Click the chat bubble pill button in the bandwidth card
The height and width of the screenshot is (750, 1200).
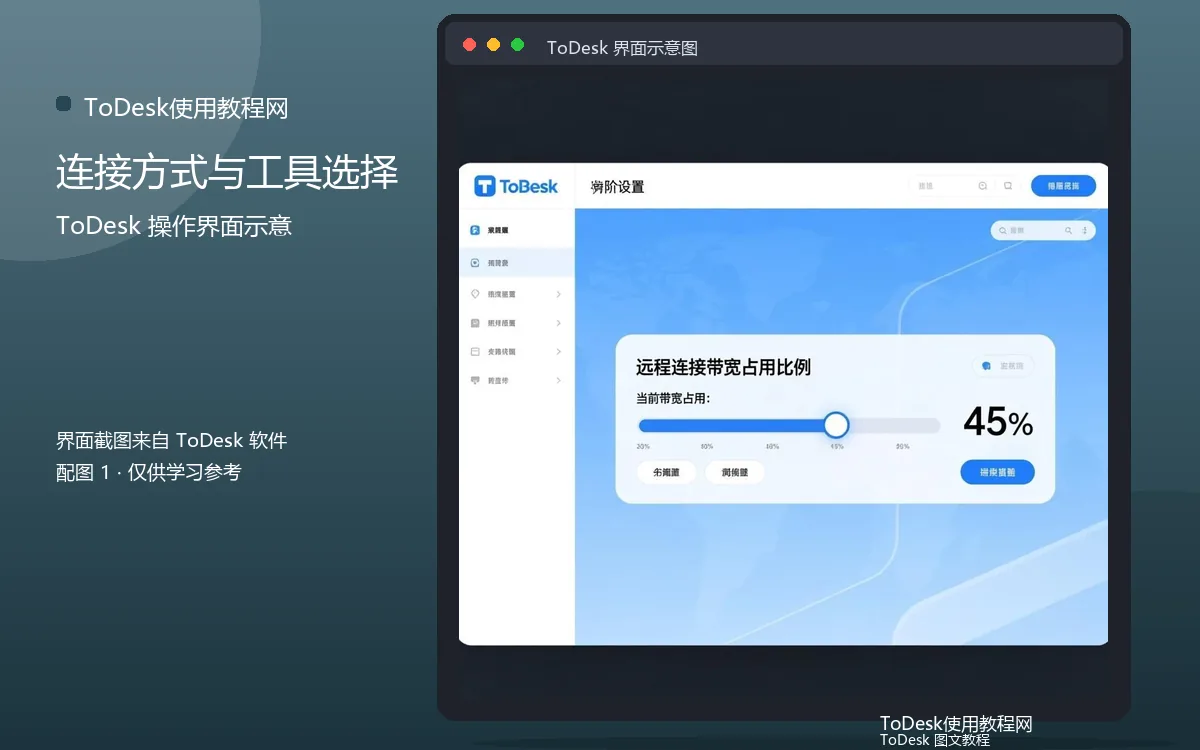click(x=1004, y=366)
